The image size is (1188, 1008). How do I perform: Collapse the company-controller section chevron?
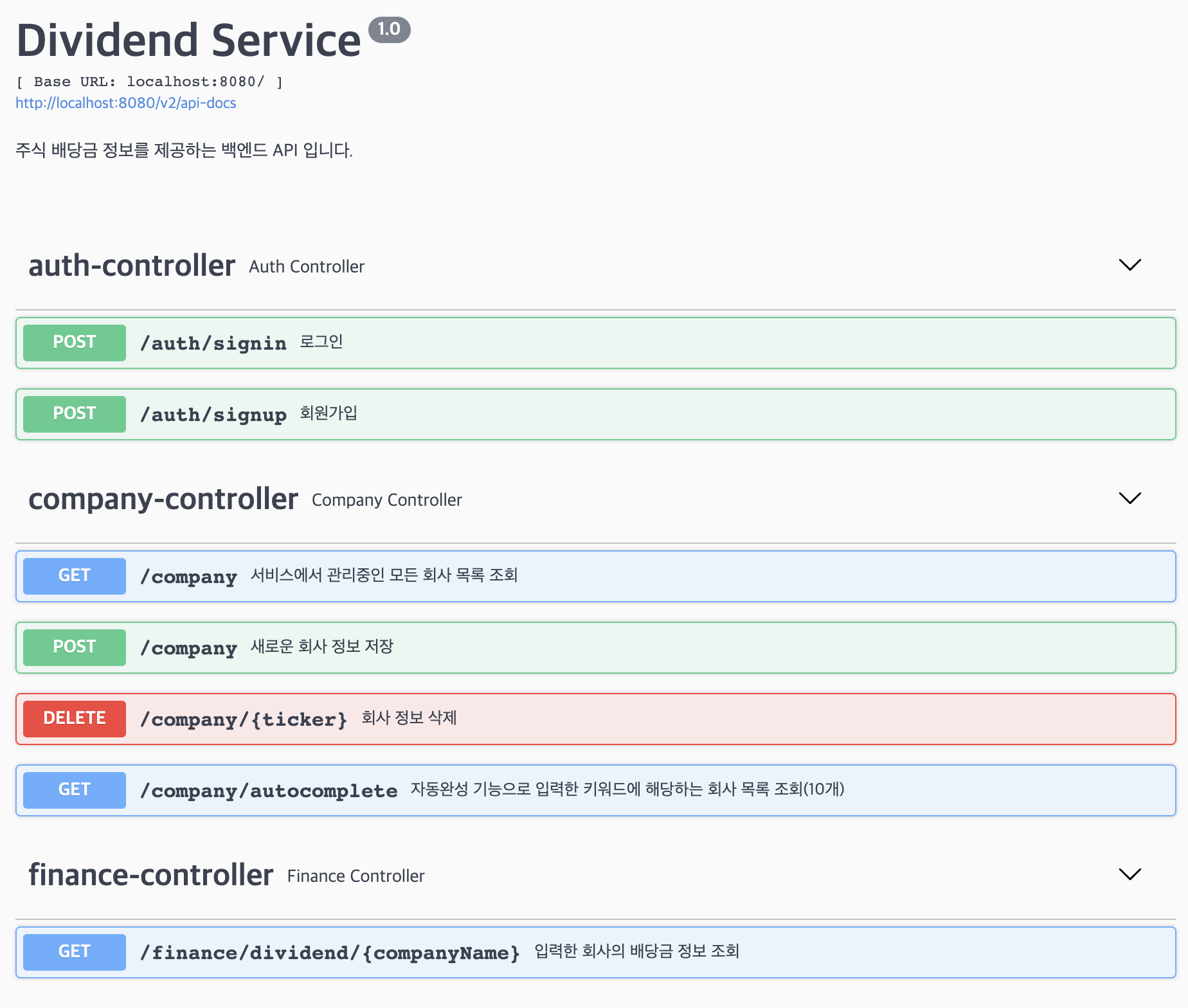[1130, 498]
